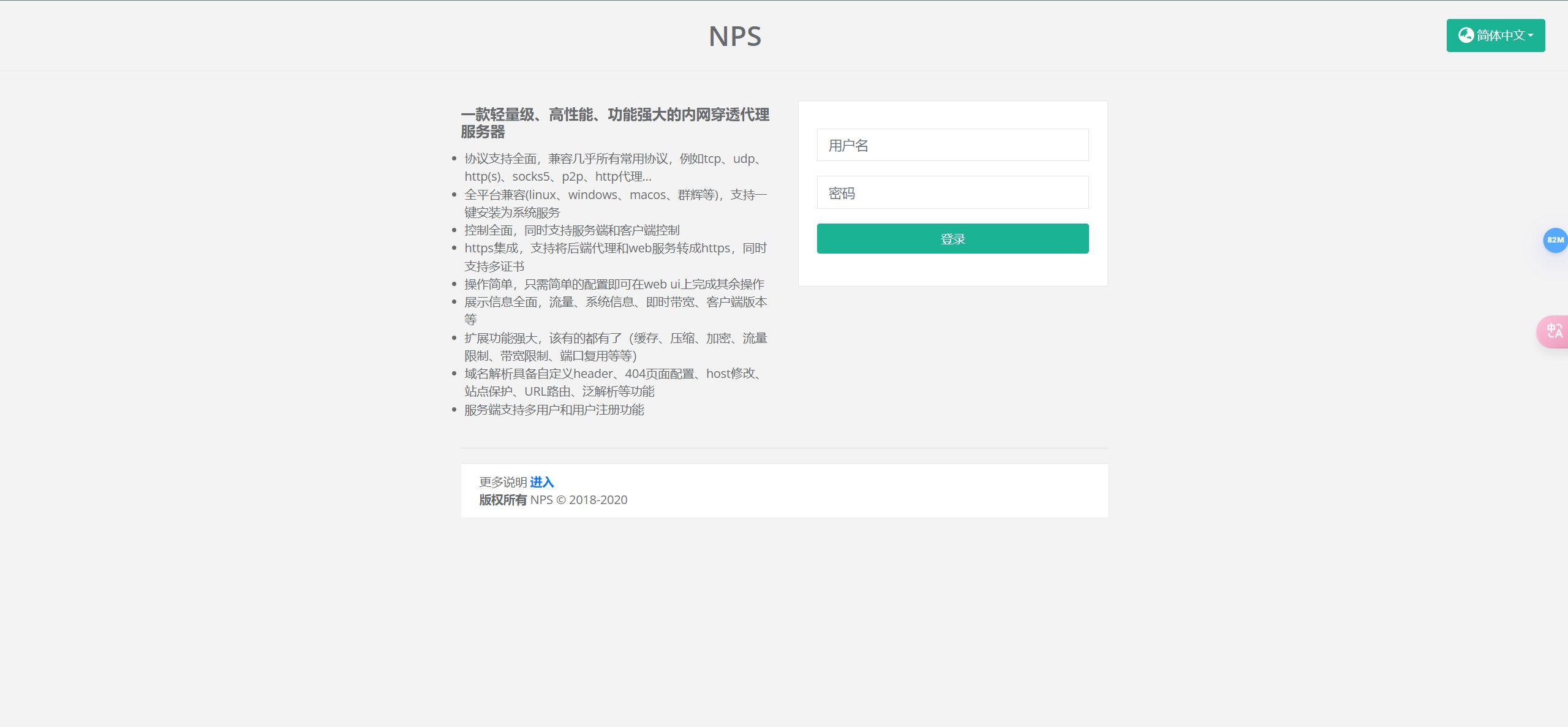Click the blue 82M floating badge
Screen dimensions: 1568x727
(1555, 240)
